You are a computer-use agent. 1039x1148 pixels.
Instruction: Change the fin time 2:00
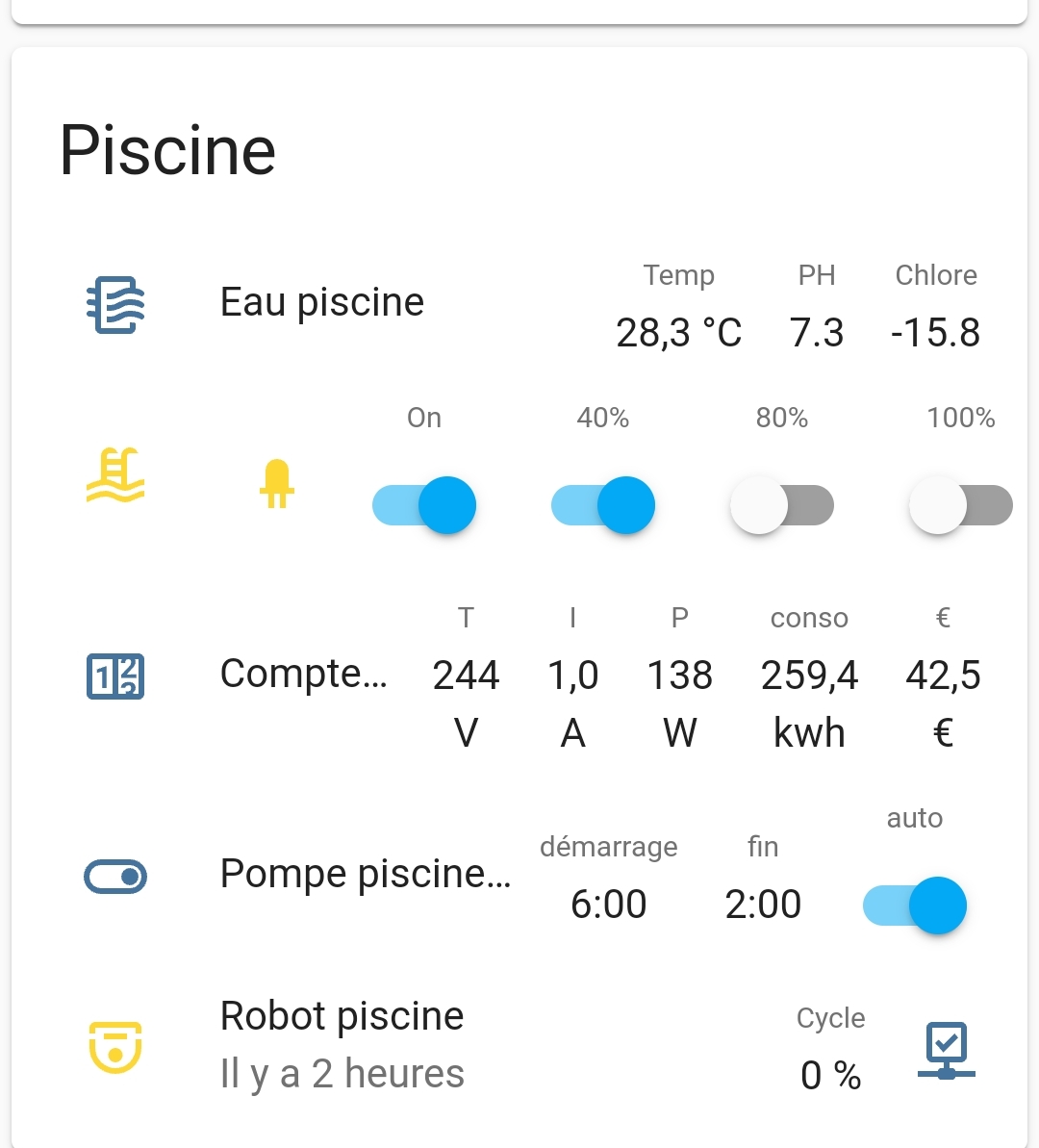coord(763,905)
